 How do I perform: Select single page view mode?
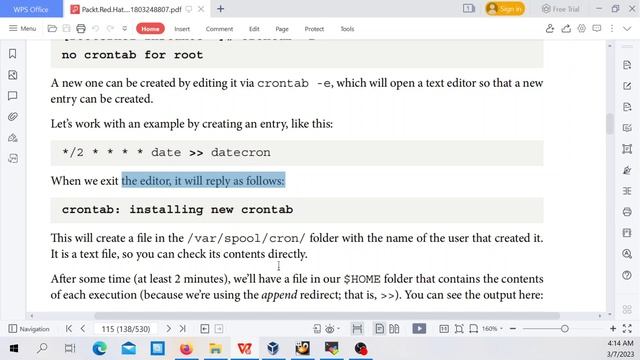380,329
